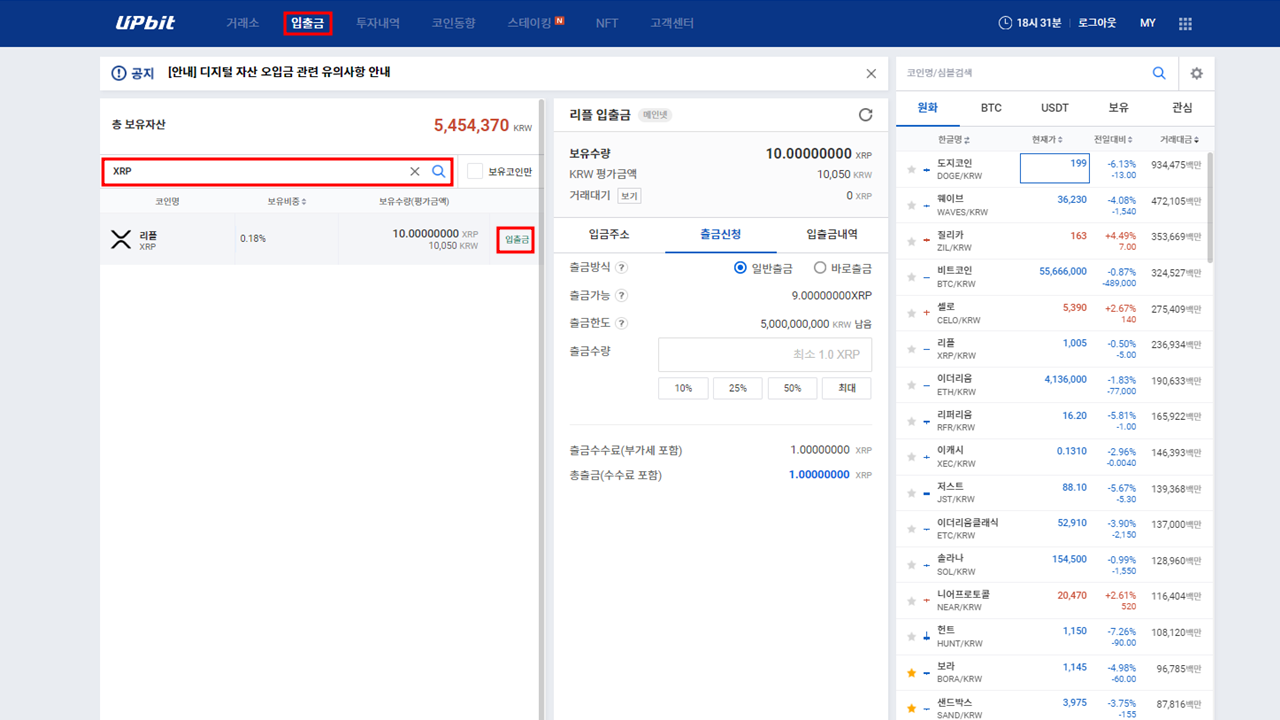Click the XRP coin logo

coord(121,239)
